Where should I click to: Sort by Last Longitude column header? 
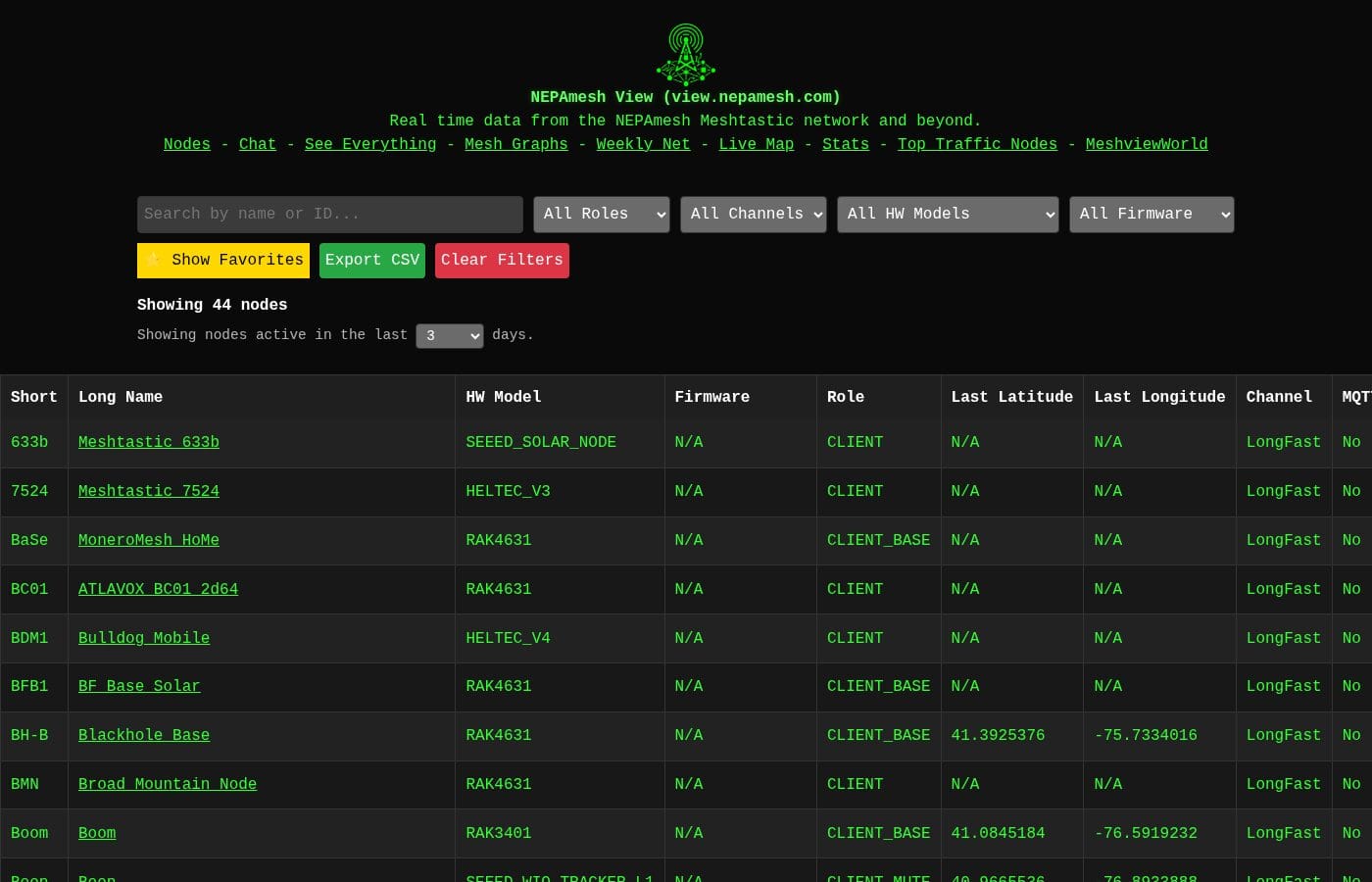(x=1159, y=397)
